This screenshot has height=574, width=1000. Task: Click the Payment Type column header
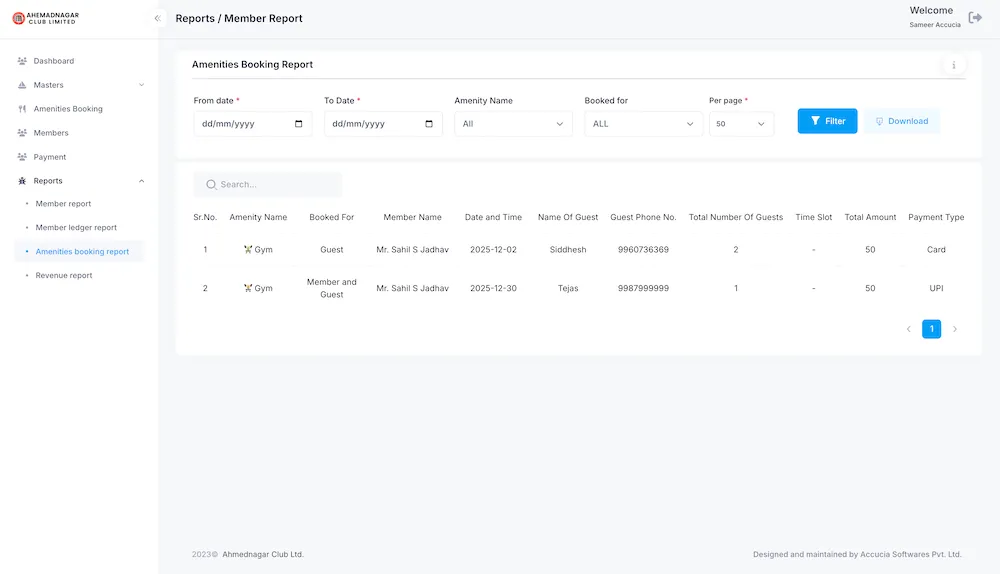pyautogui.click(x=936, y=217)
